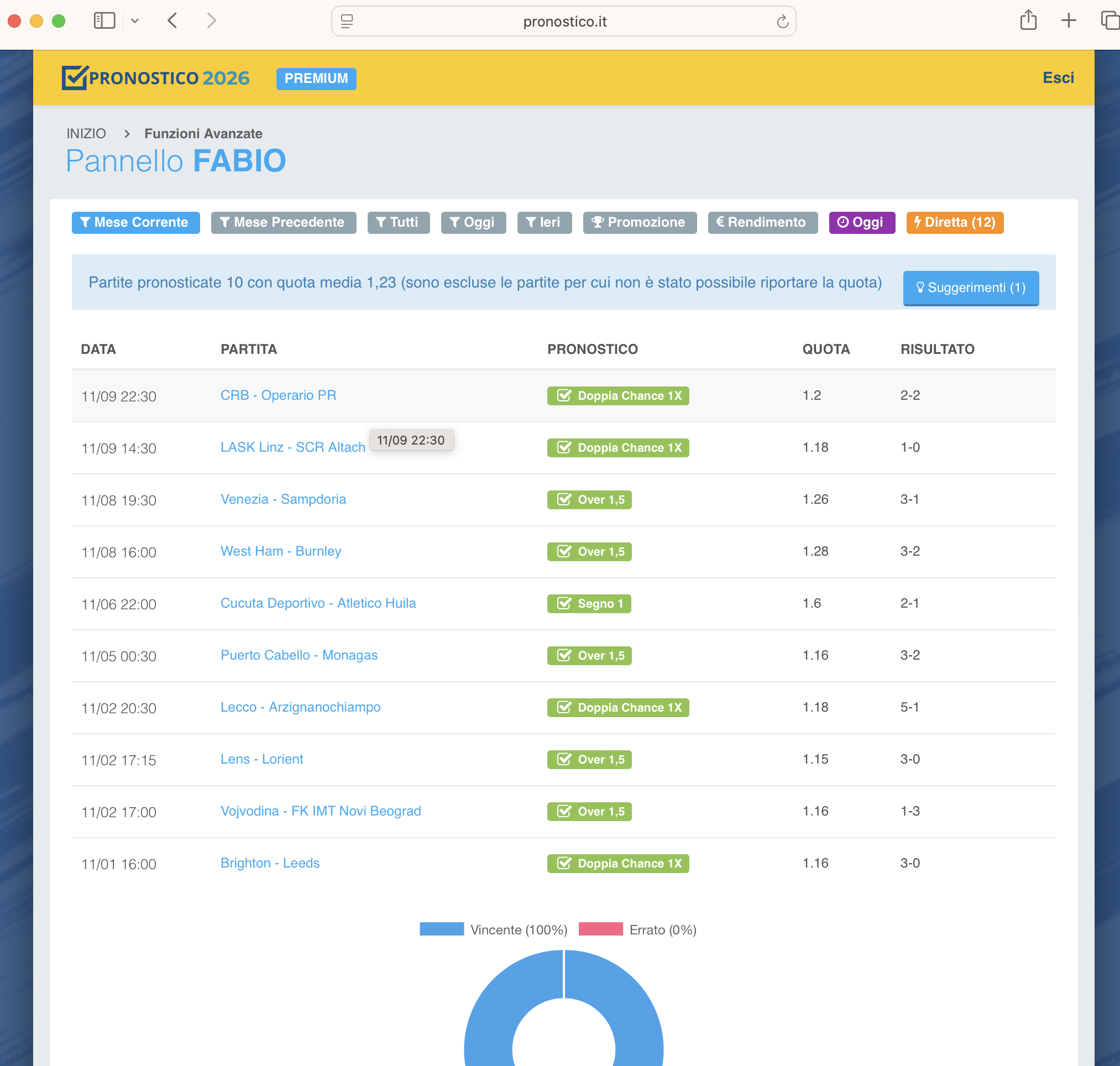Click the purple Oggi clock button
1120x1066 pixels.
[861, 222]
